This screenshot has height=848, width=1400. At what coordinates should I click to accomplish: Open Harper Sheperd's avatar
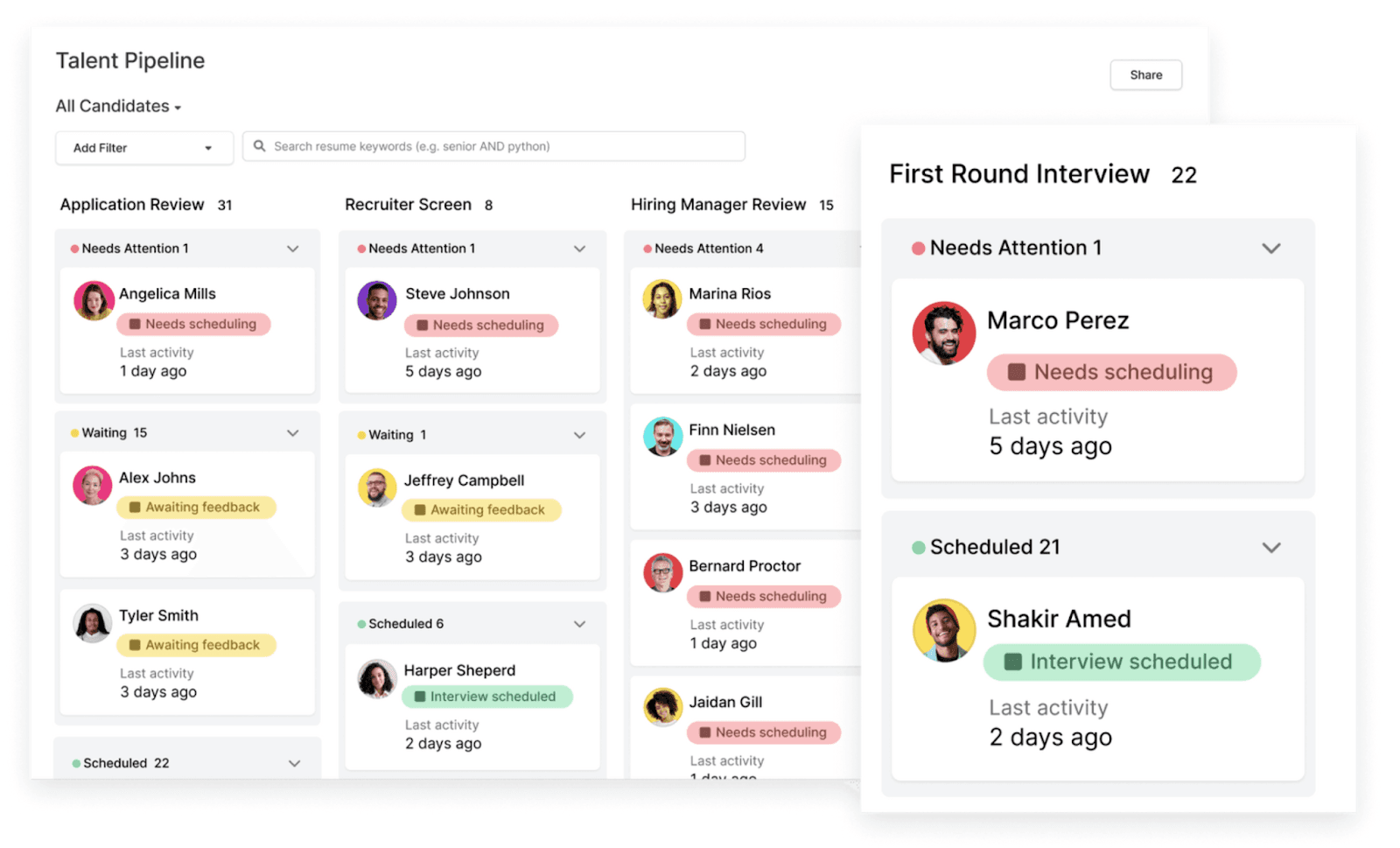(x=376, y=677)
